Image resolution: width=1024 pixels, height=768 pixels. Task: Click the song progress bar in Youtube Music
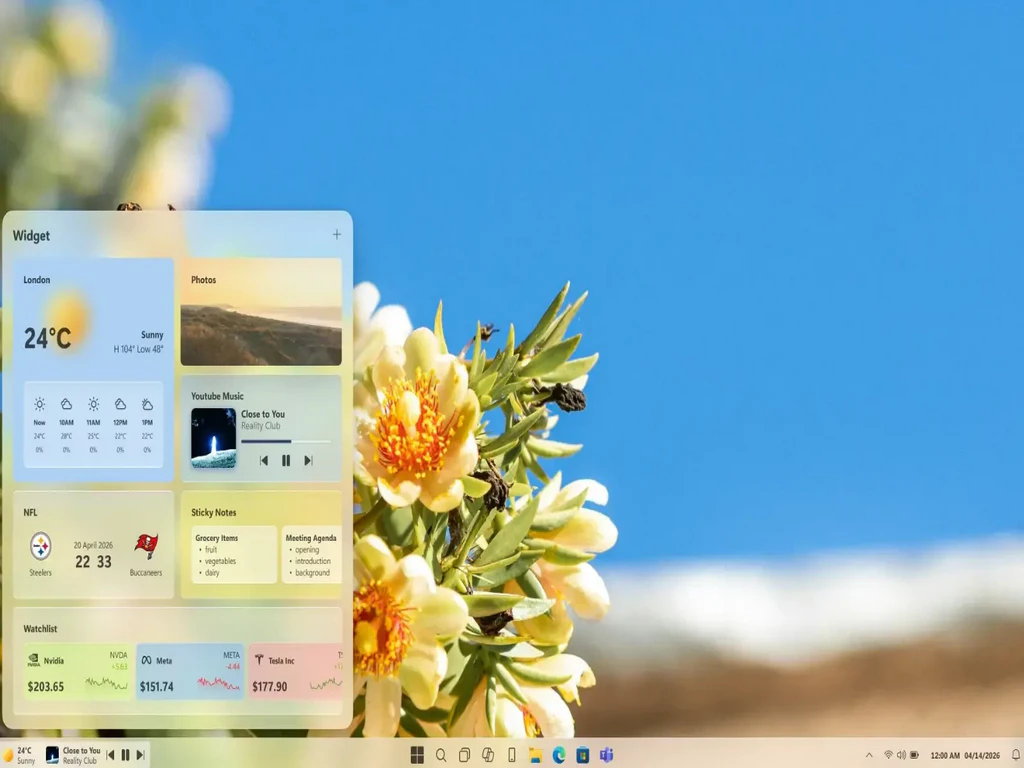[285, 441]
